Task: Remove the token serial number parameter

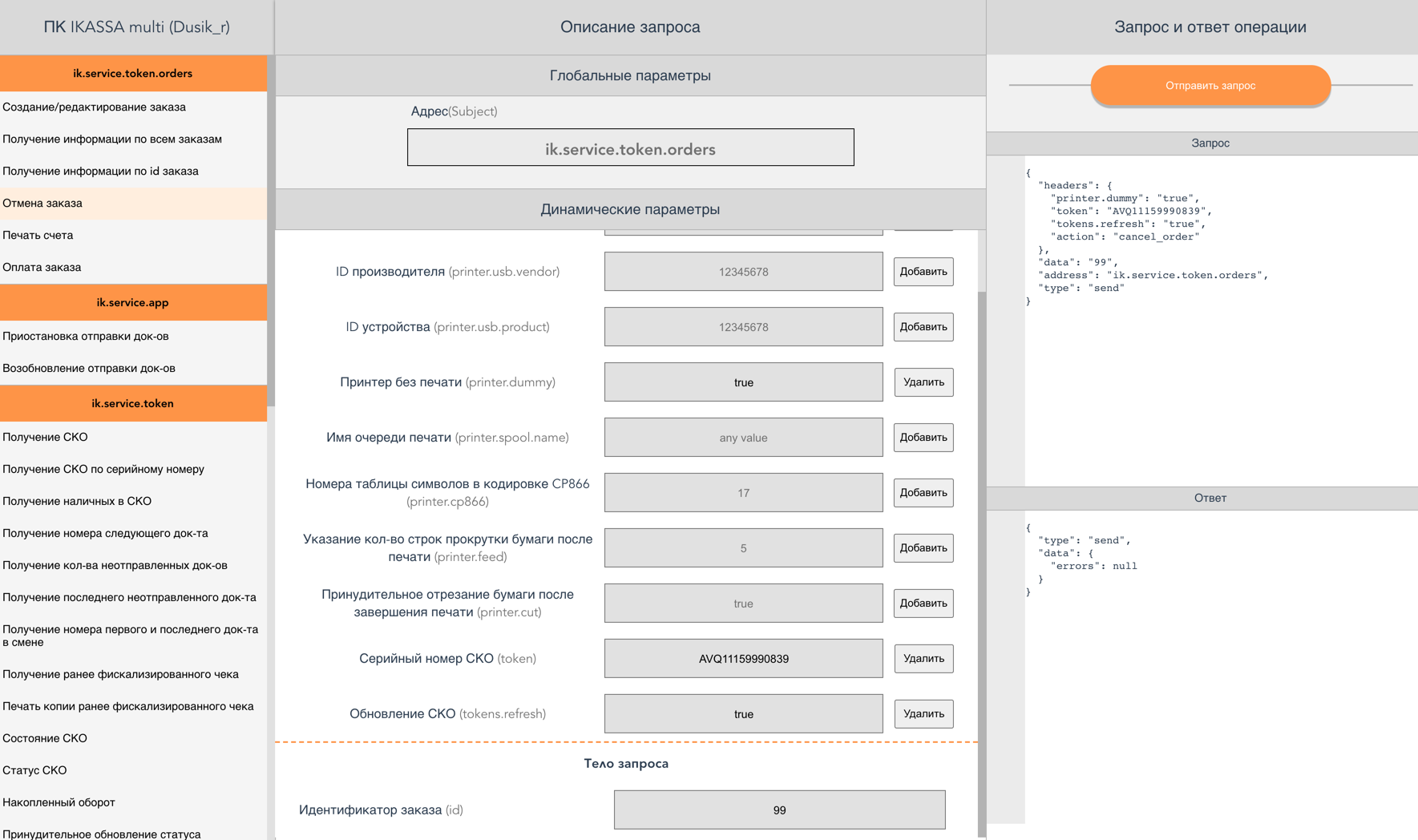Action: [x=923, y=659]
